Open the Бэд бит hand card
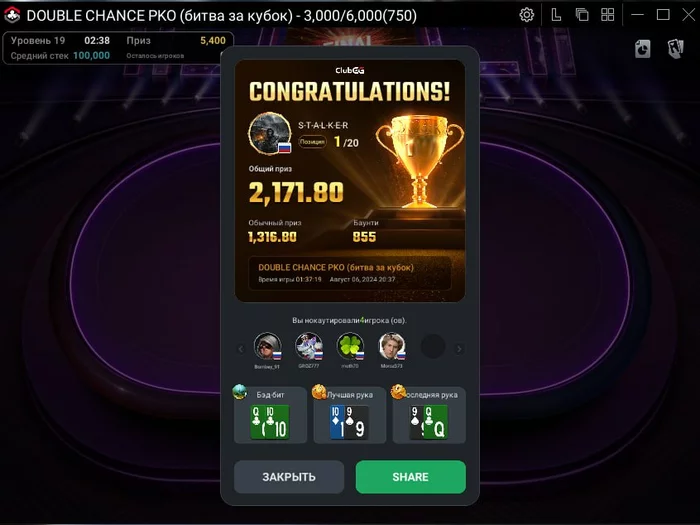The image size is (700, 525). 271,415
